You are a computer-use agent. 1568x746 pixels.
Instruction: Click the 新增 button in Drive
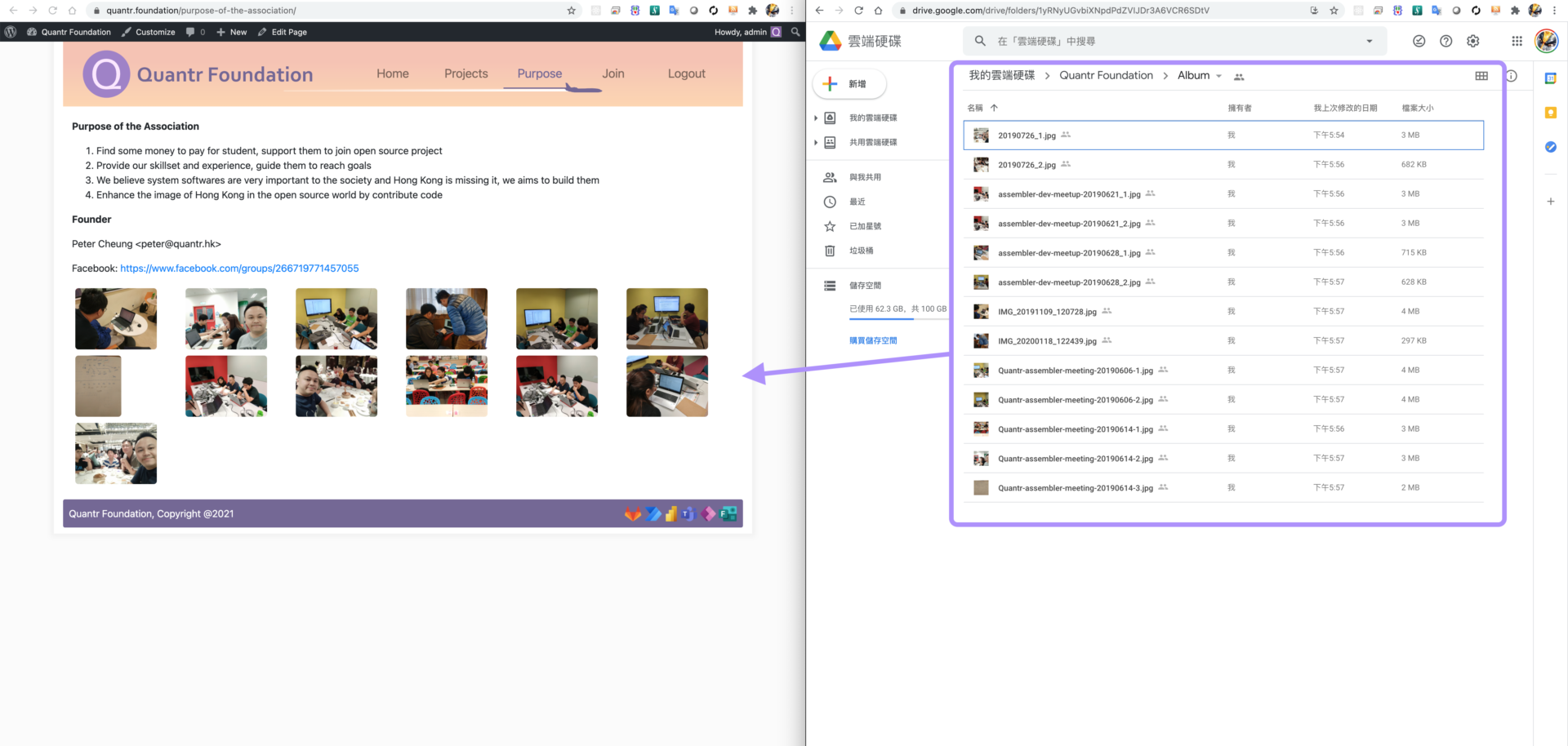click(x=849, y=84)
